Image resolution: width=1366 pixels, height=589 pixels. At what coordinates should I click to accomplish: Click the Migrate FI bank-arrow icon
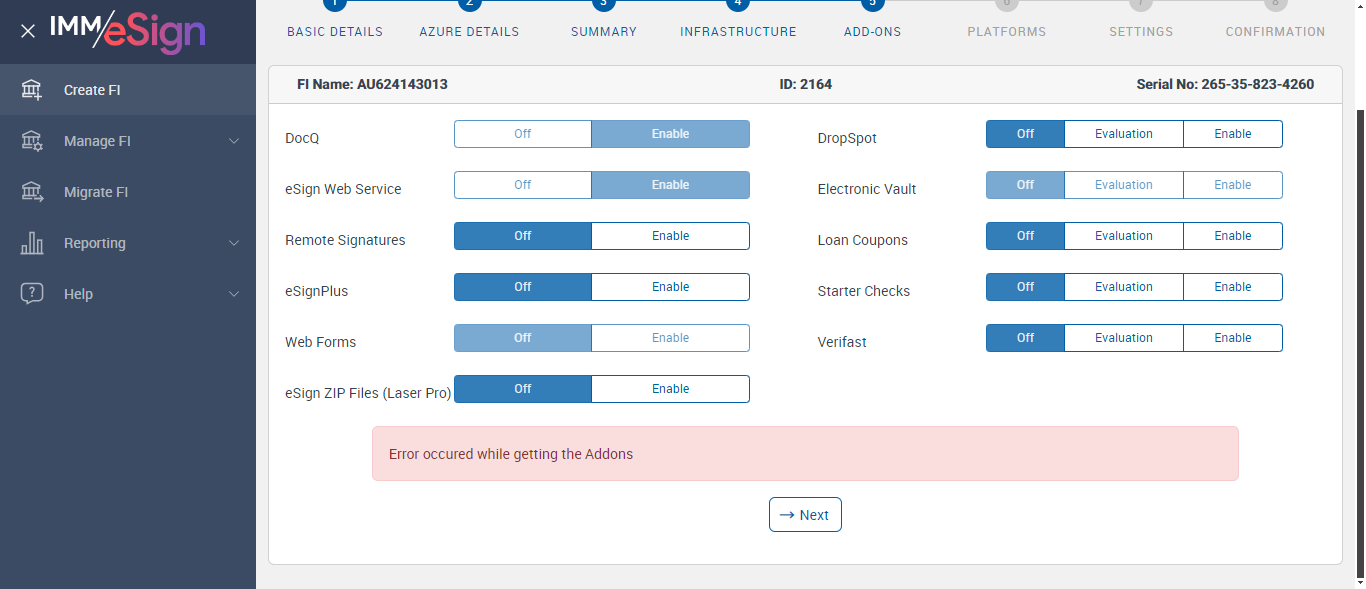(32, 192)
